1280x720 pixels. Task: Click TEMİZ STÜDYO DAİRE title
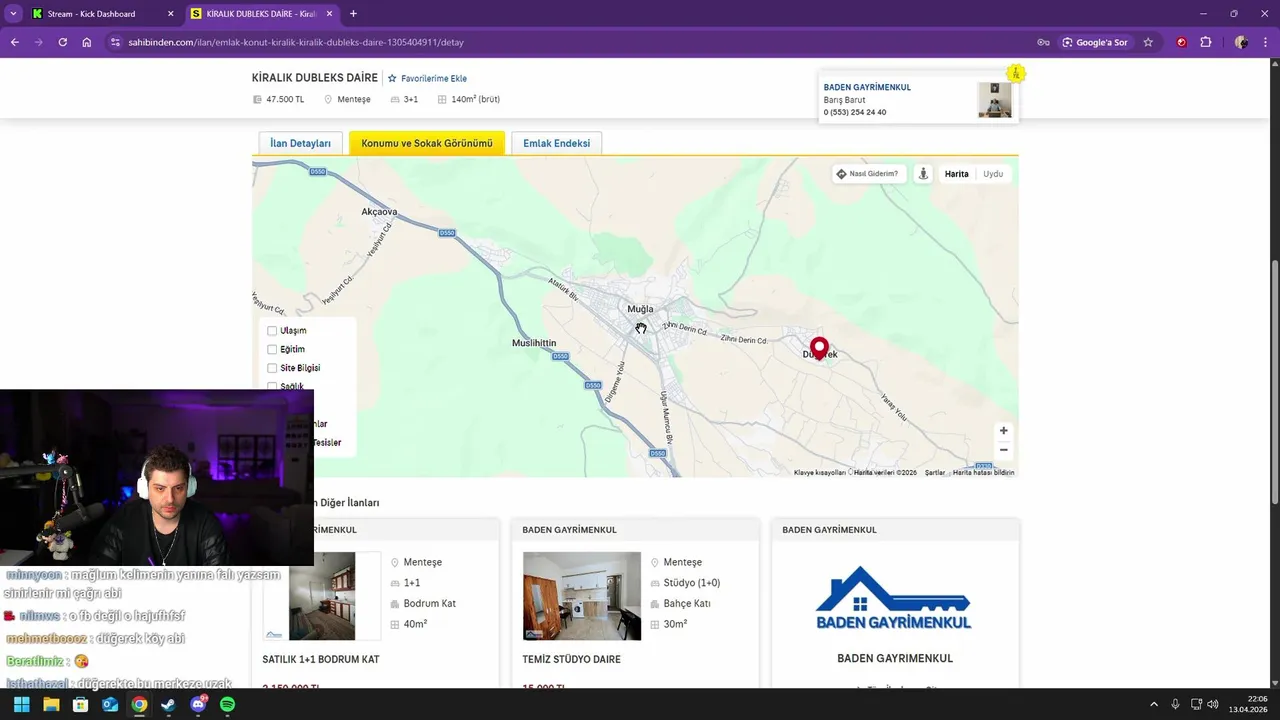coord(571,659)
